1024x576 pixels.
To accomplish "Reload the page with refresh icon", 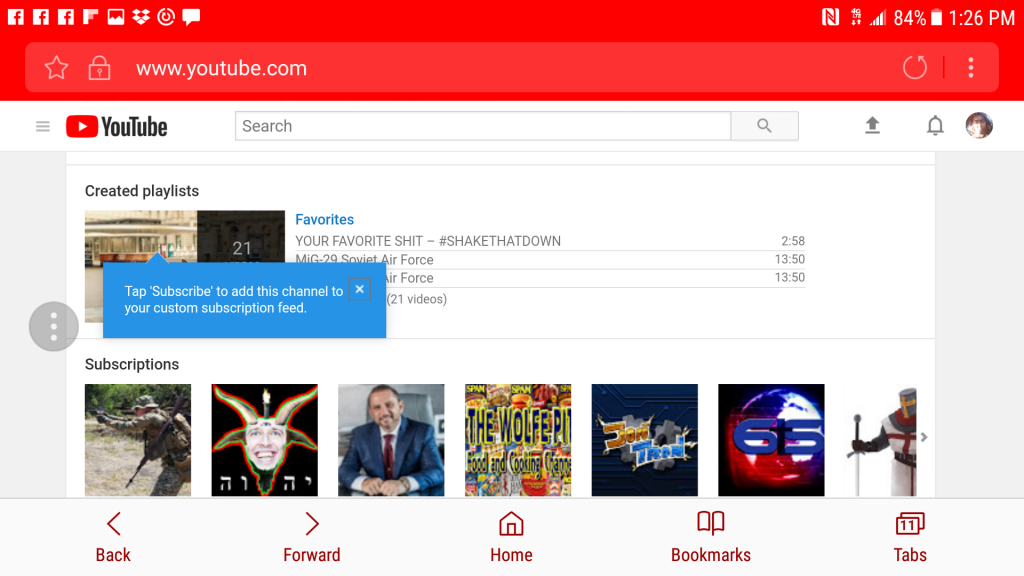I will coord(914,67).
